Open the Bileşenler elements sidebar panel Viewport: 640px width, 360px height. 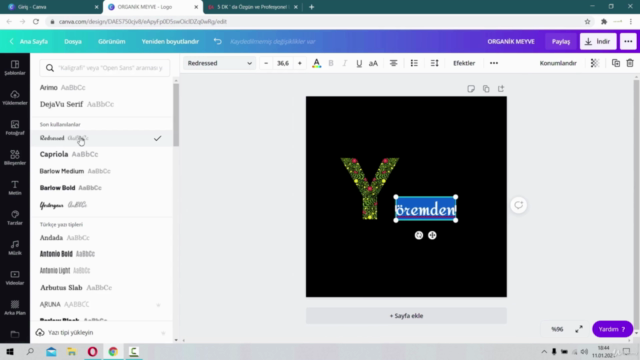[x=15, y=158]
